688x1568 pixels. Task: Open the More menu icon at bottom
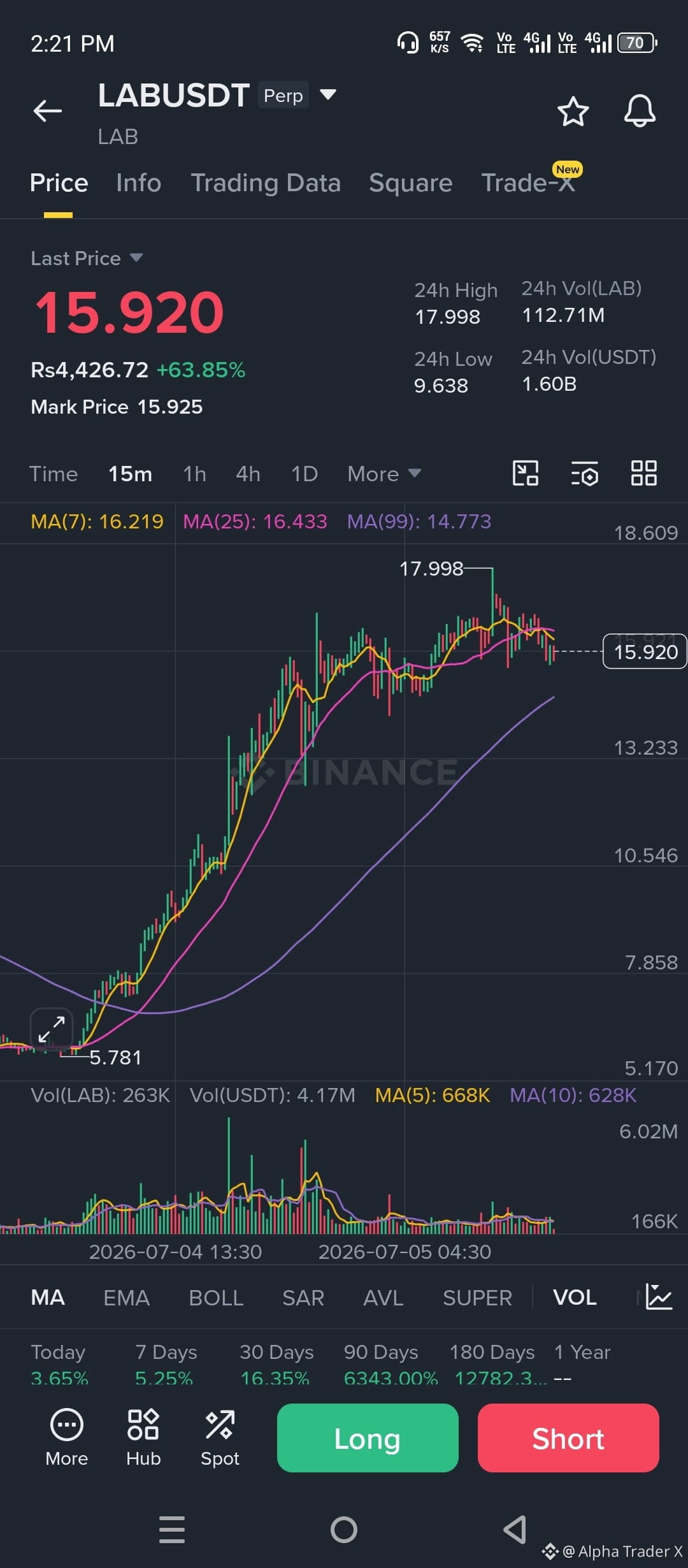coord(66,1438)
